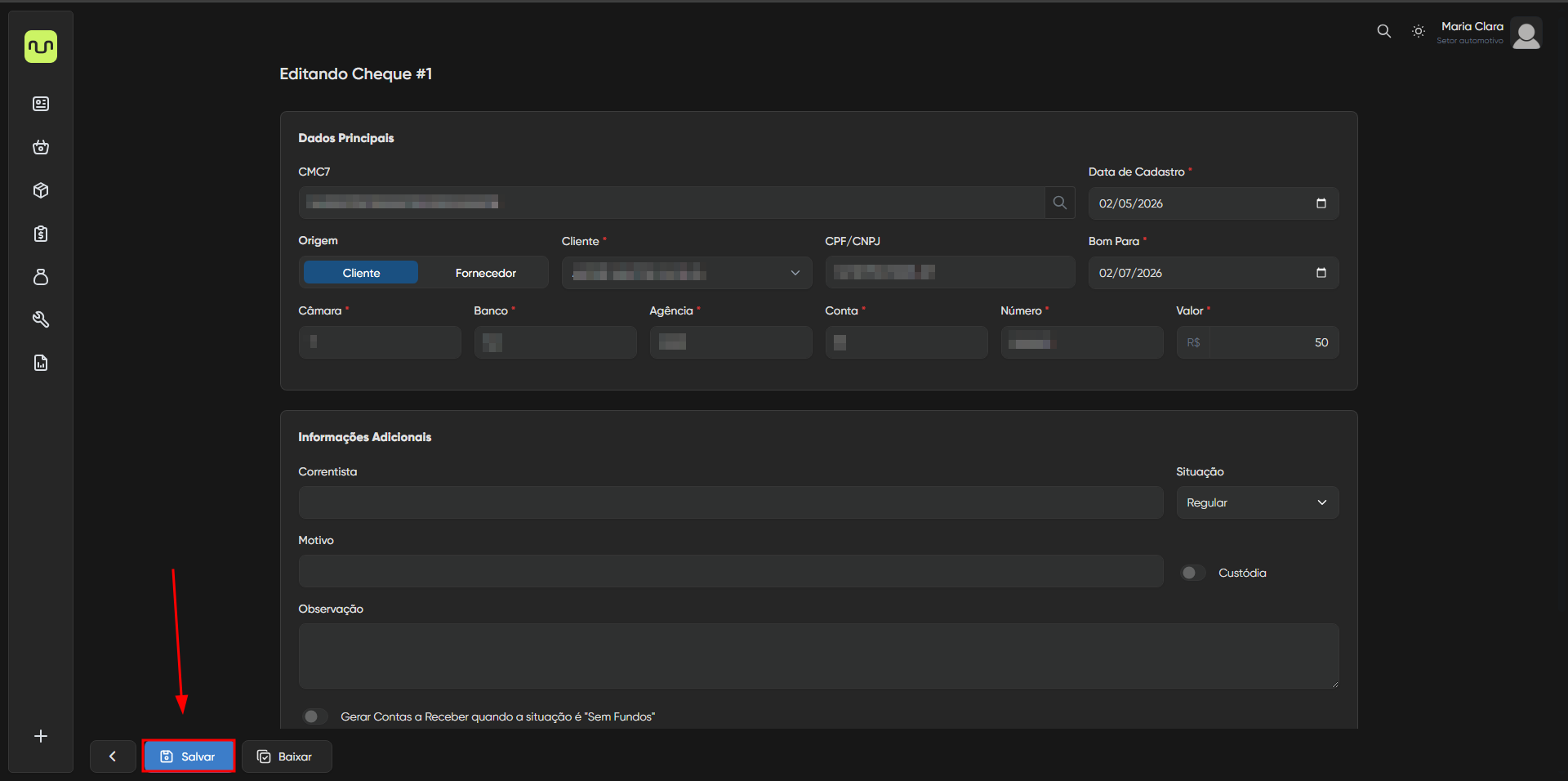
Task: Click the search magnifier in top bar
Action: pos(1383,31)
